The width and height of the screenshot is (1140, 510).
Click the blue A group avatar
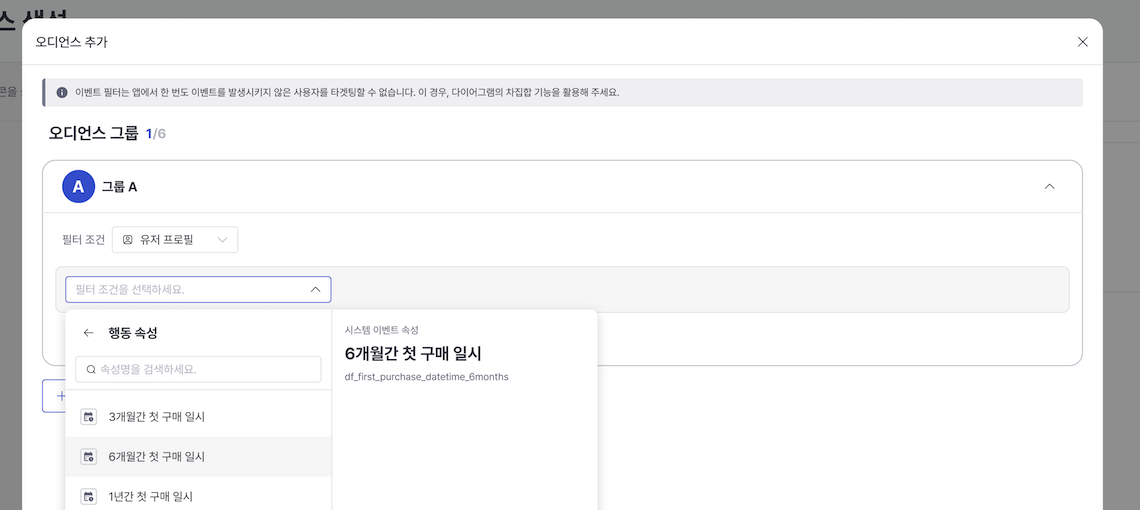[x=79, y=187]
